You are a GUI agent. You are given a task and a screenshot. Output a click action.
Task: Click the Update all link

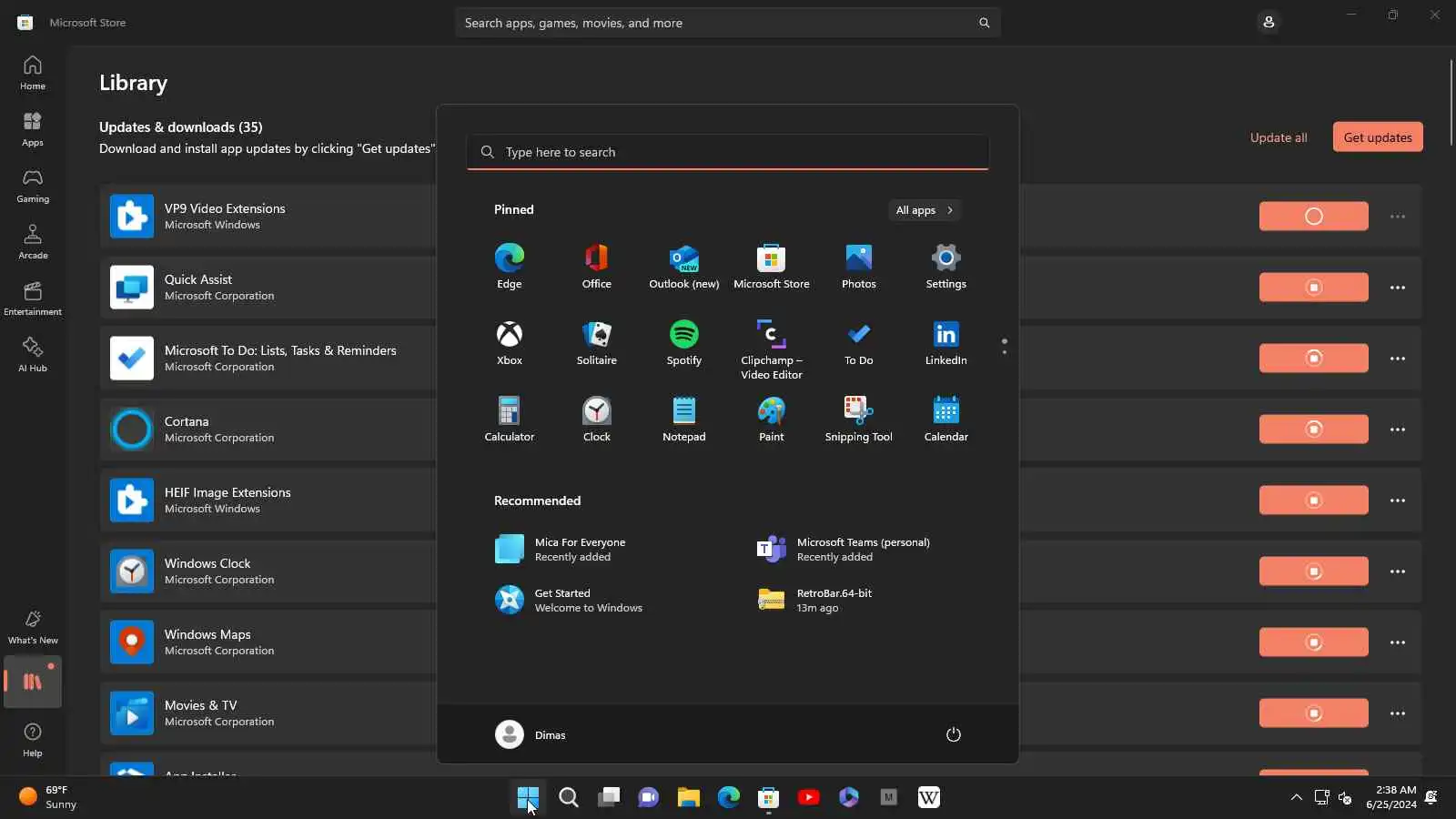(1279, 137)
